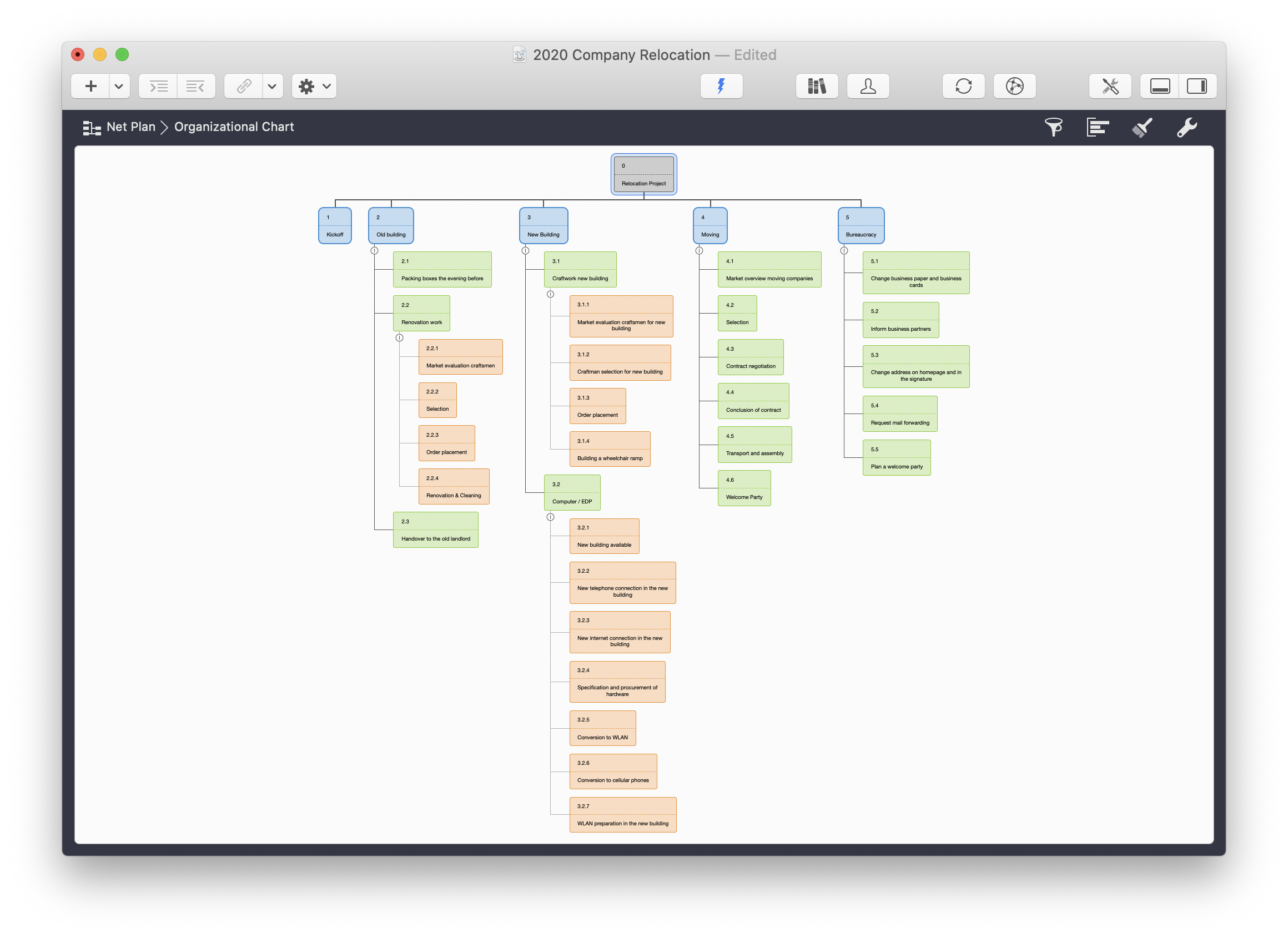Image resolution: width=1288 pixels, height=938 pixels.
Task: Open the add button dropdown arrow
Action: [x=119, y=86]
